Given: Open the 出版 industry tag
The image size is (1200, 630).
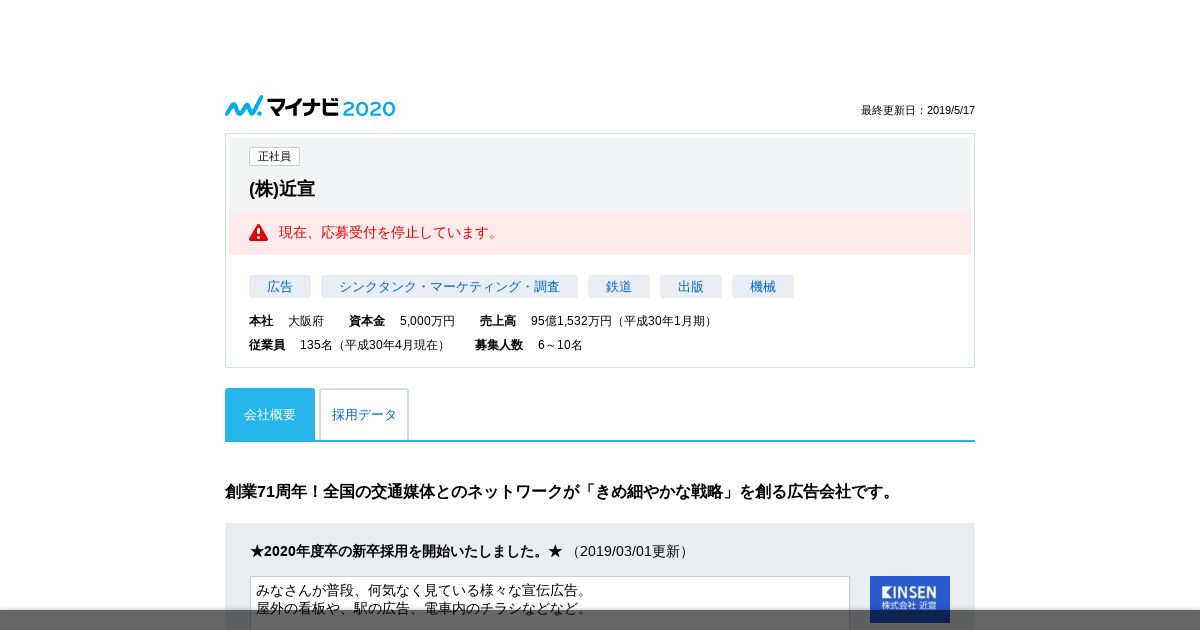Looking at the screenshot, I should tap(691, 287).
